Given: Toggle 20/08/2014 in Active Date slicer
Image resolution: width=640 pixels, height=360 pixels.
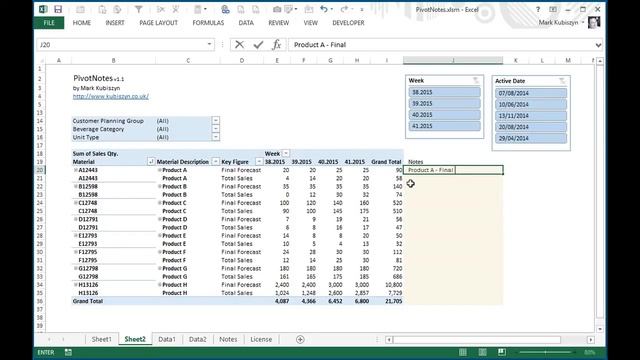Looking at the screenshot, I should click(x=531, y=127).
